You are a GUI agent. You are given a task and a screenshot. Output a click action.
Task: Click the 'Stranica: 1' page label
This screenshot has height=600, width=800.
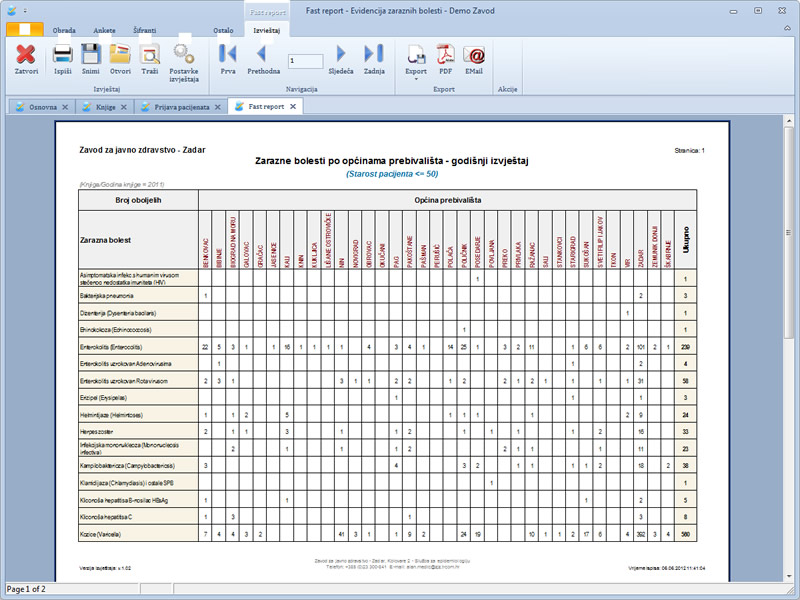(x=689, y=151)
